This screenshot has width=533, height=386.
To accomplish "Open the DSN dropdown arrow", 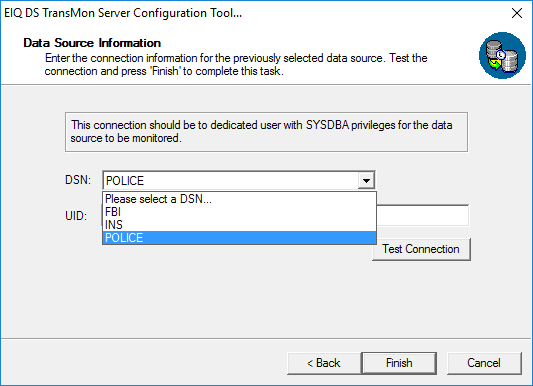I will [x=366, y=180].
